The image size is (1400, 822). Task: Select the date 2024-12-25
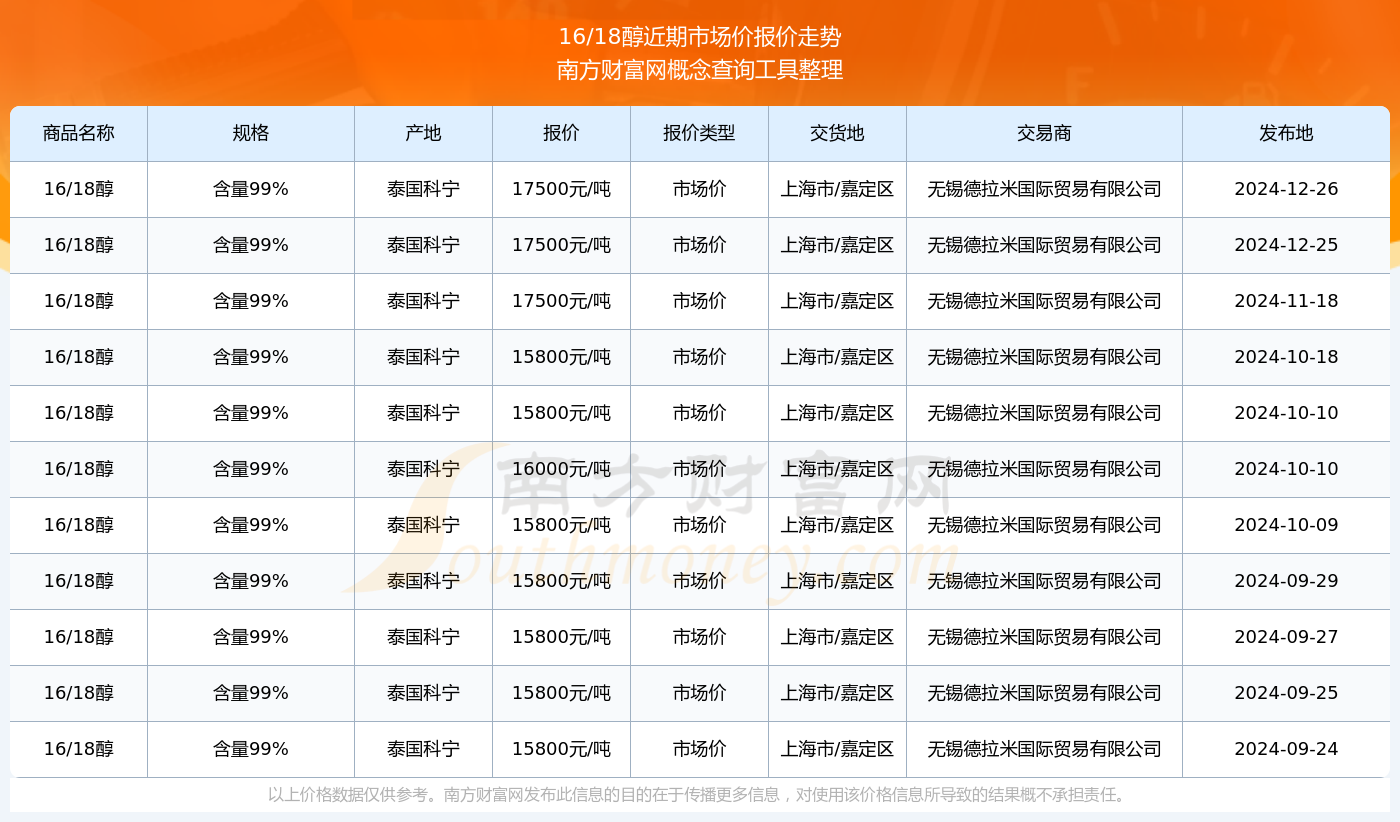click(x=1286, y=245)
